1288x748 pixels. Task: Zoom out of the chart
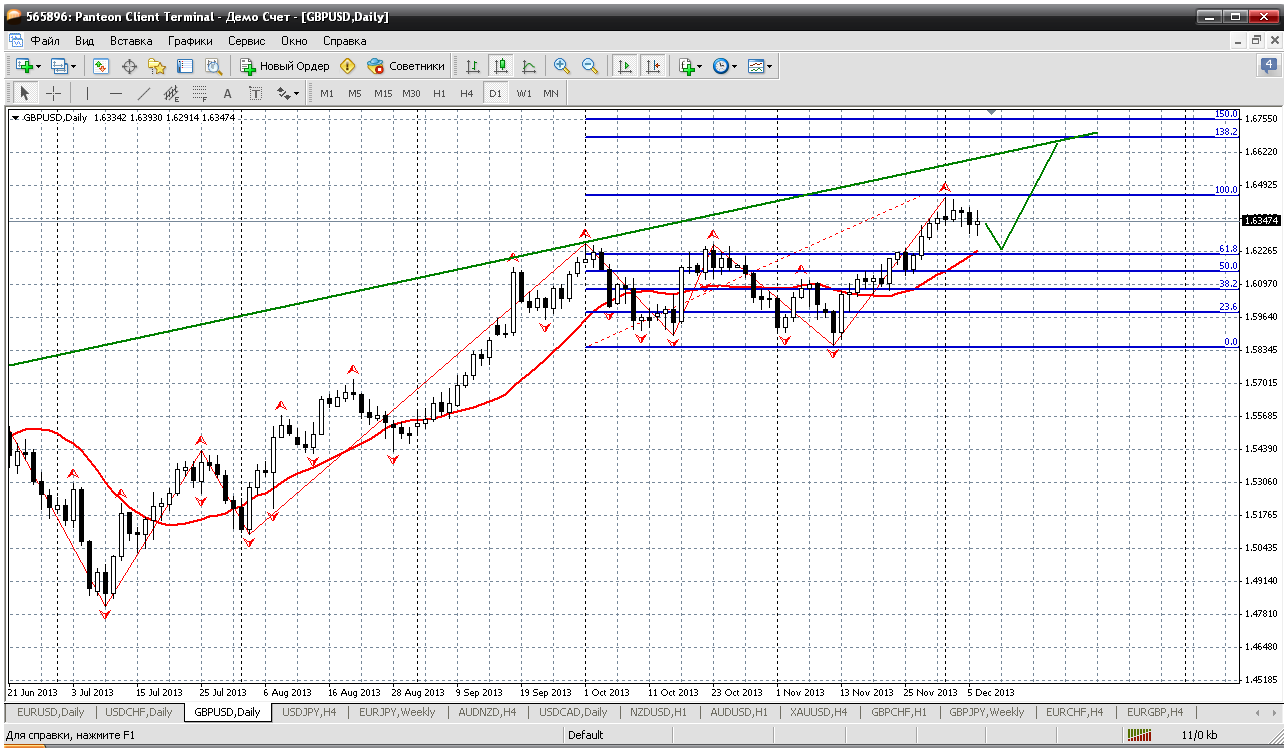click(590, 66)
